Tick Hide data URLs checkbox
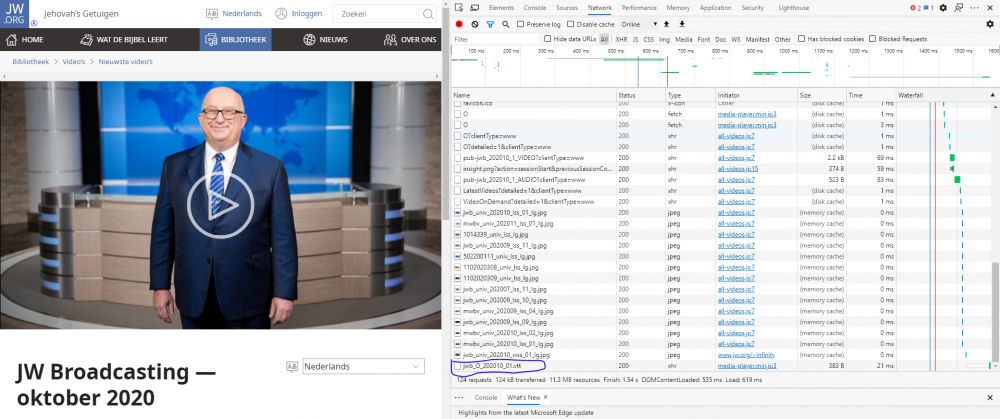 point(548,39)
